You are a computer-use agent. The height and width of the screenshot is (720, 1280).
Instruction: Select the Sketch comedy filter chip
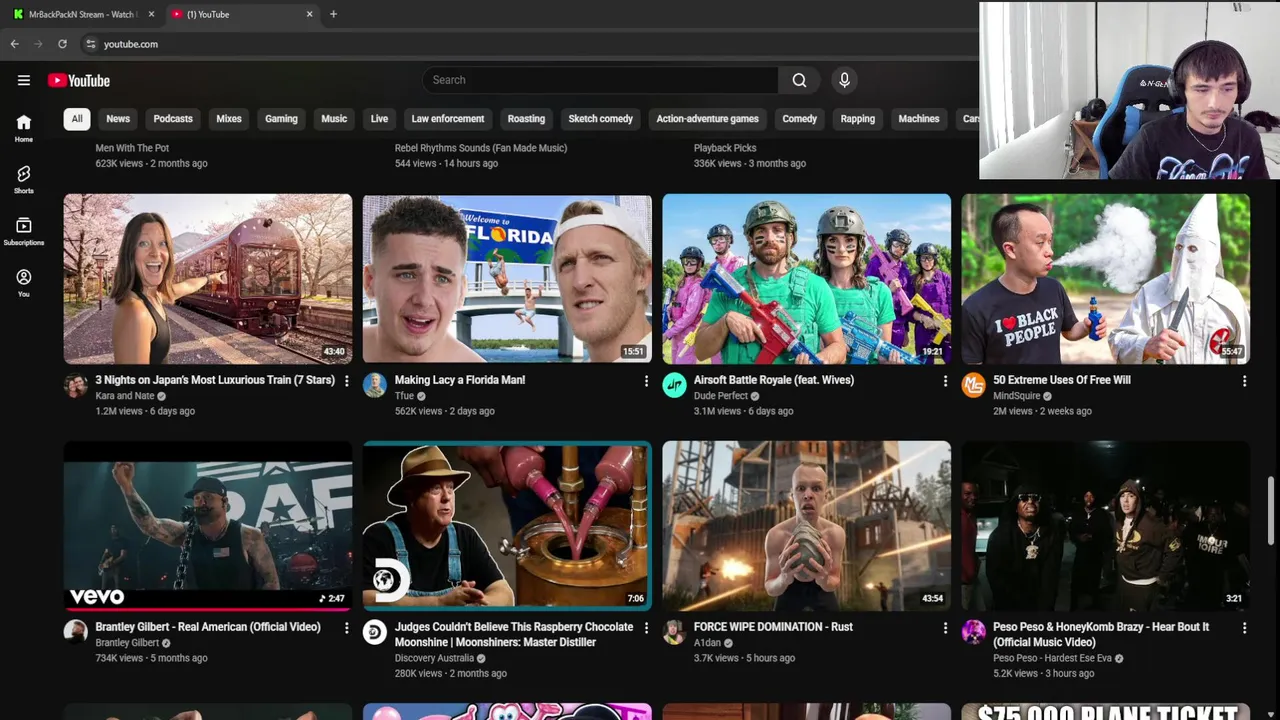coord(601,119)
